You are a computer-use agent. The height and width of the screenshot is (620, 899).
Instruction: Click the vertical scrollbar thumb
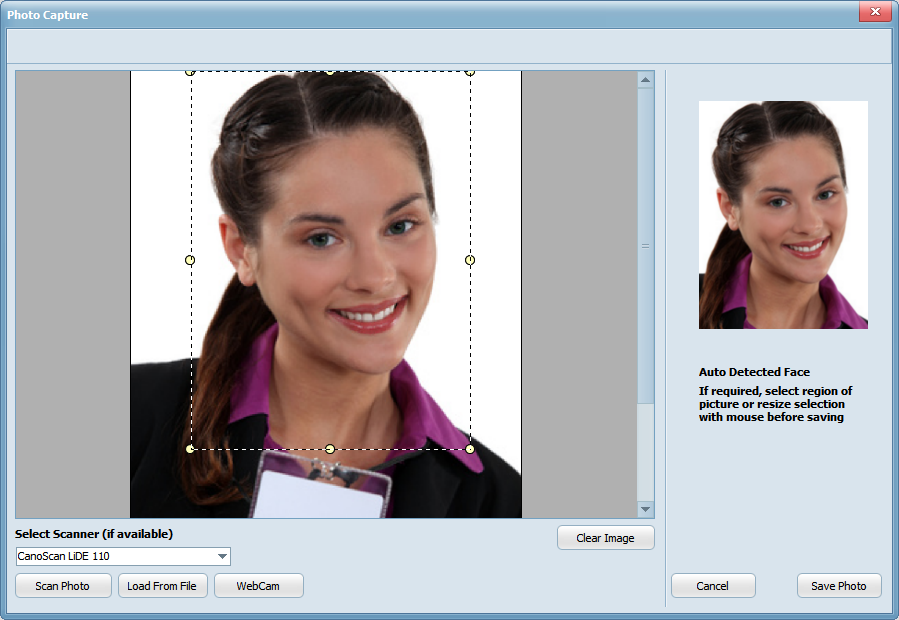(x=645, y=245)
